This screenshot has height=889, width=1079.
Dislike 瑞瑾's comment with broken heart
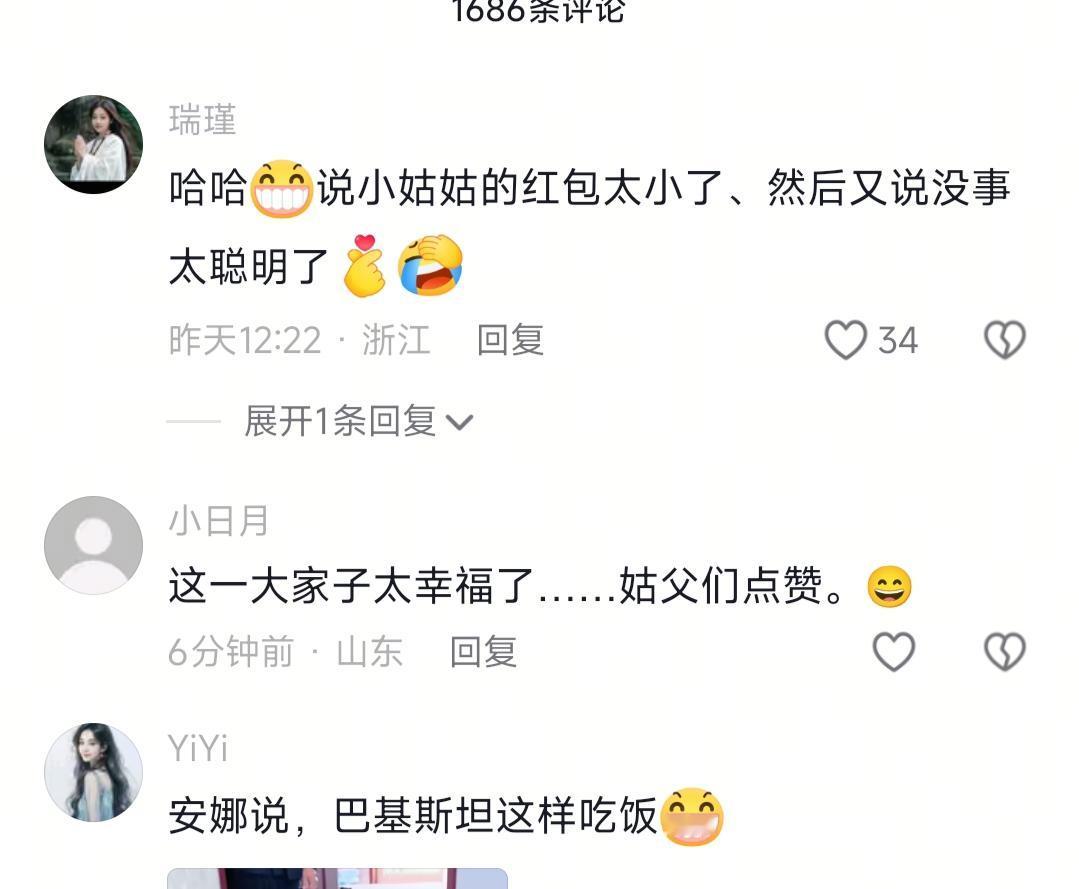pos(1005,340)
